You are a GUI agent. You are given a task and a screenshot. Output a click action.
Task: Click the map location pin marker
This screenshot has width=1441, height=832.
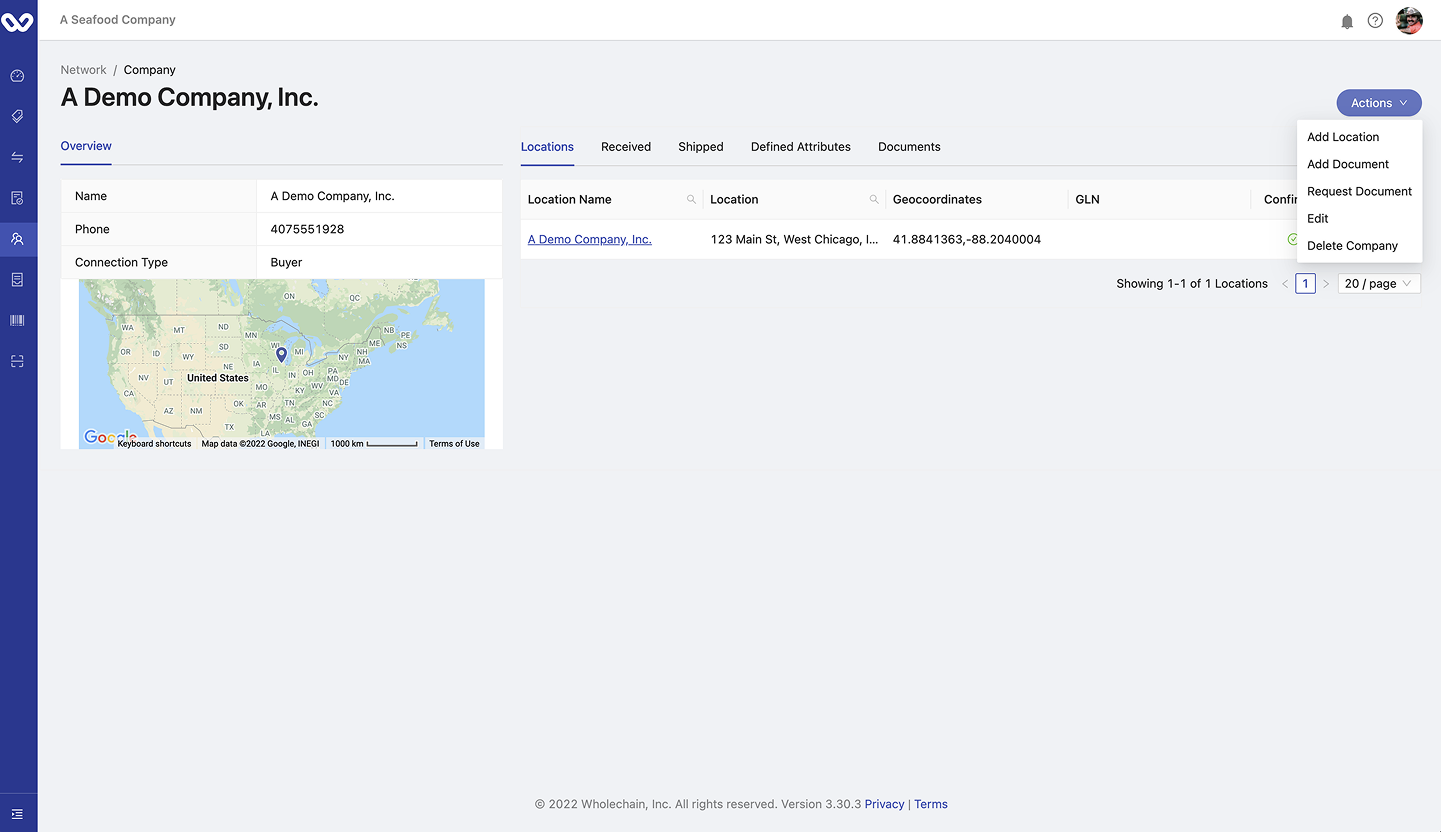pyautogui.click(x=281, y=354)
